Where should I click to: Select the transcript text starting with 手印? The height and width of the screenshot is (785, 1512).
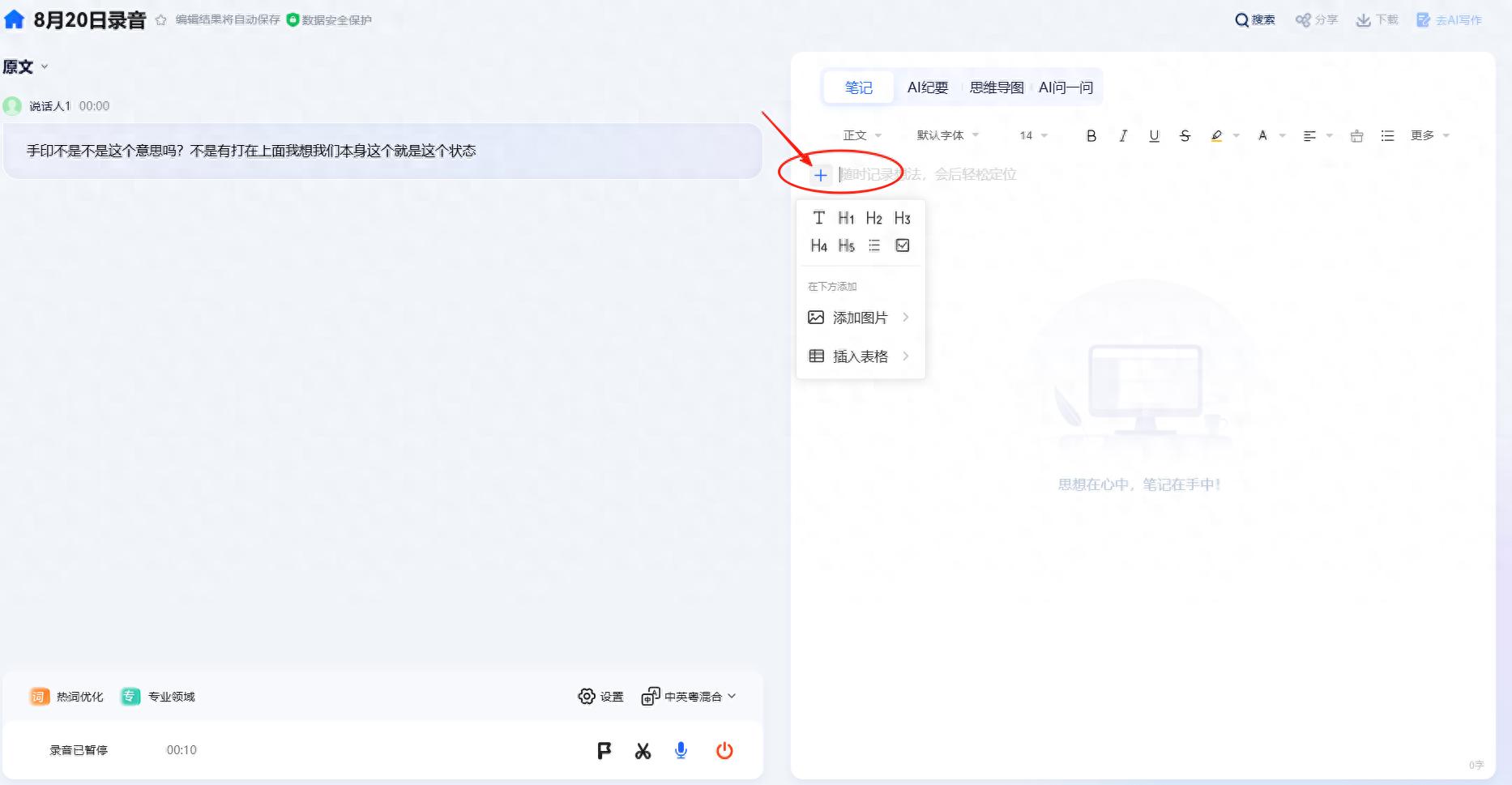[251, 151]
